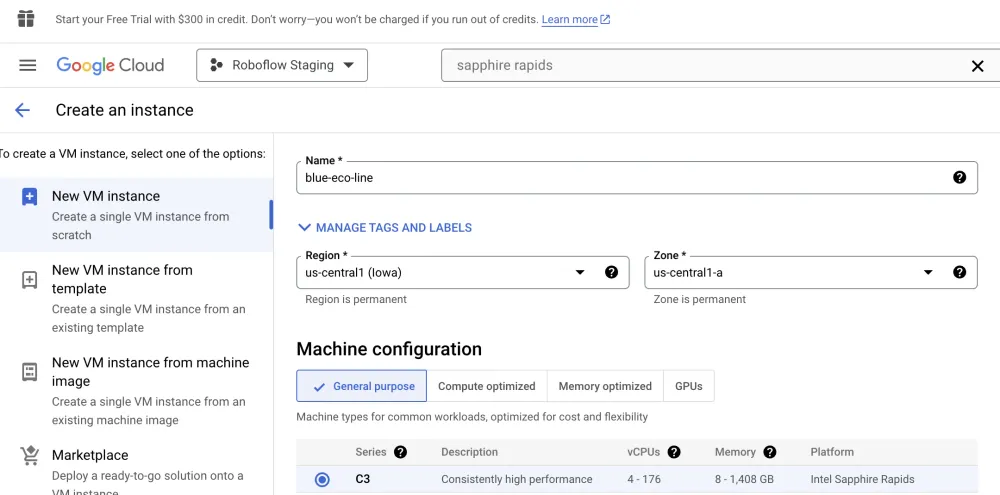Click the vCPUs column help icon
The image size is (1000, 495).
click(674, 452)
